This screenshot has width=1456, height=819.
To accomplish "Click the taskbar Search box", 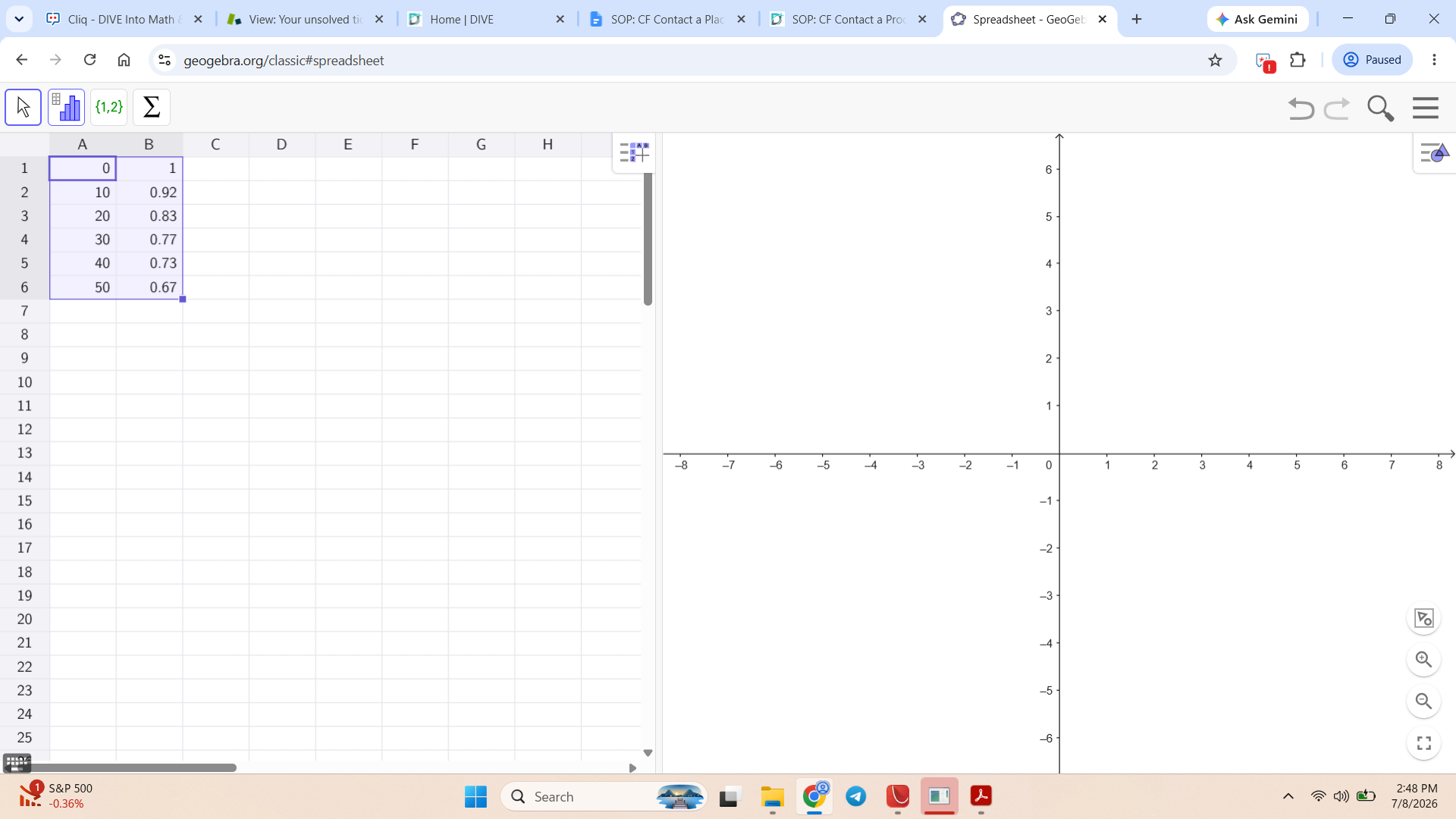I will (x=604, y=796).
